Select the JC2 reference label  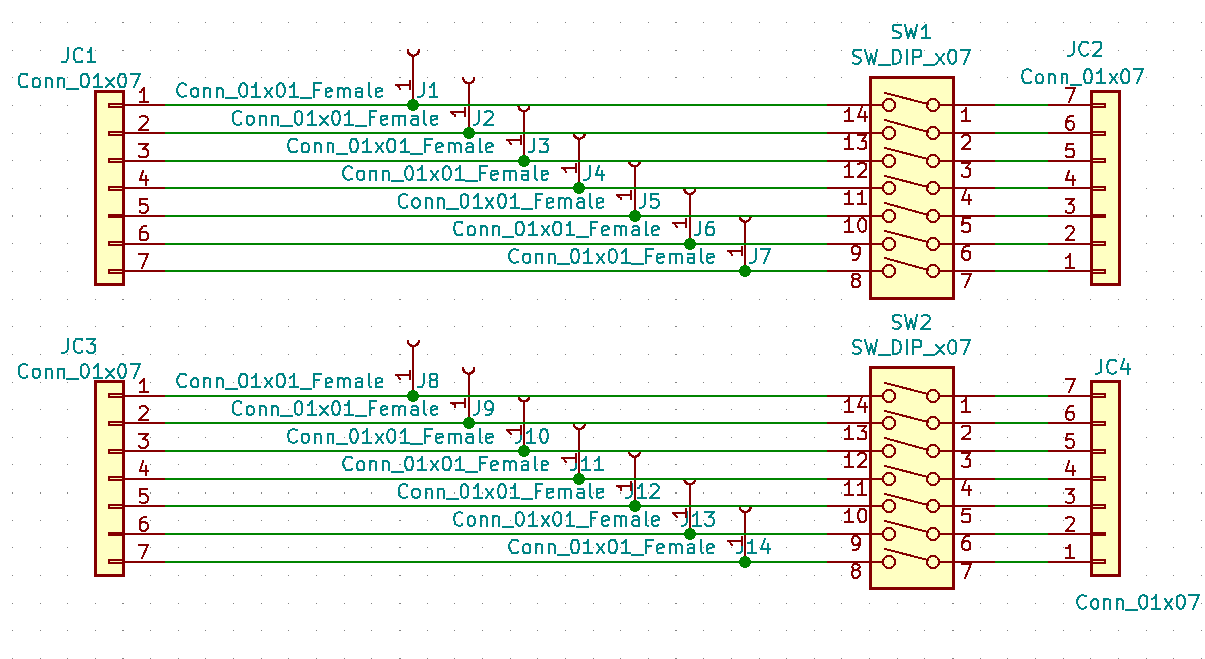coord(1085,50)
